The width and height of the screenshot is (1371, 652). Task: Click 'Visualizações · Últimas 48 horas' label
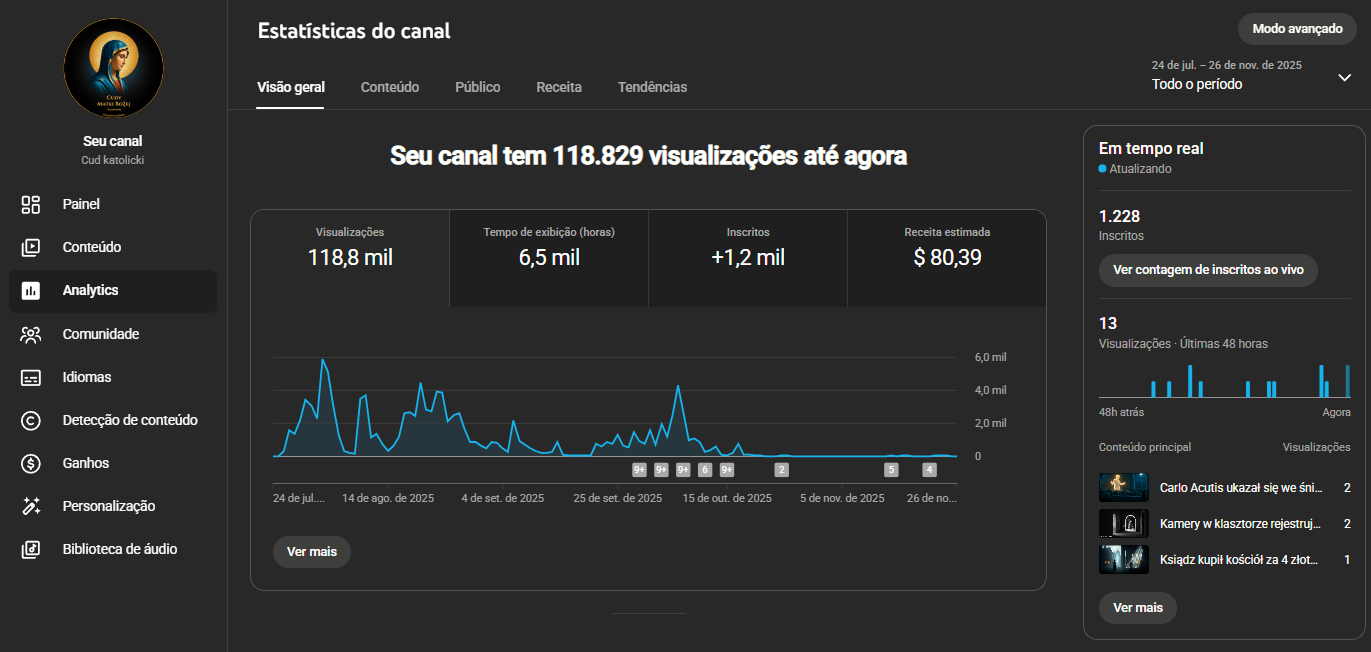click(1183, 344)
